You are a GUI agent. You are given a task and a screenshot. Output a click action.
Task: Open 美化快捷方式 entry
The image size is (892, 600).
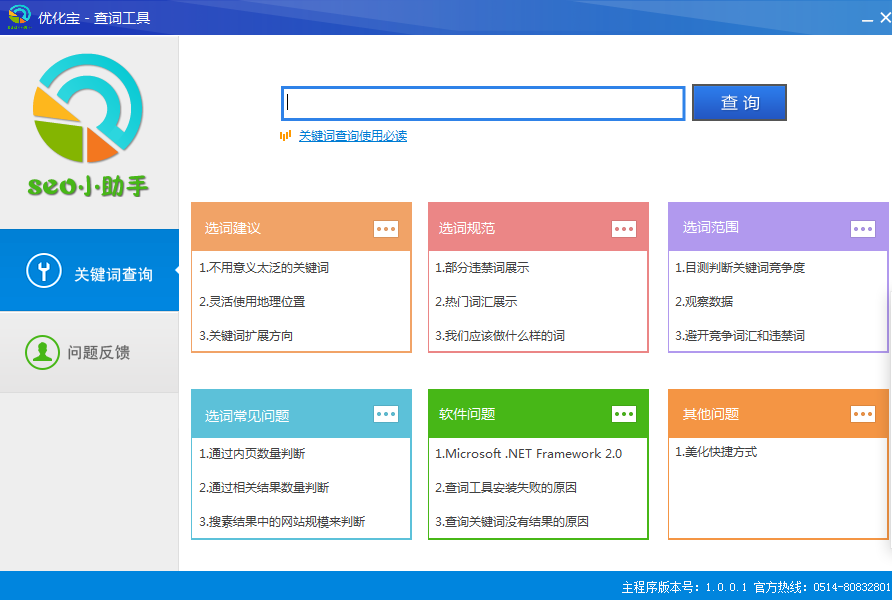(716, 452)
